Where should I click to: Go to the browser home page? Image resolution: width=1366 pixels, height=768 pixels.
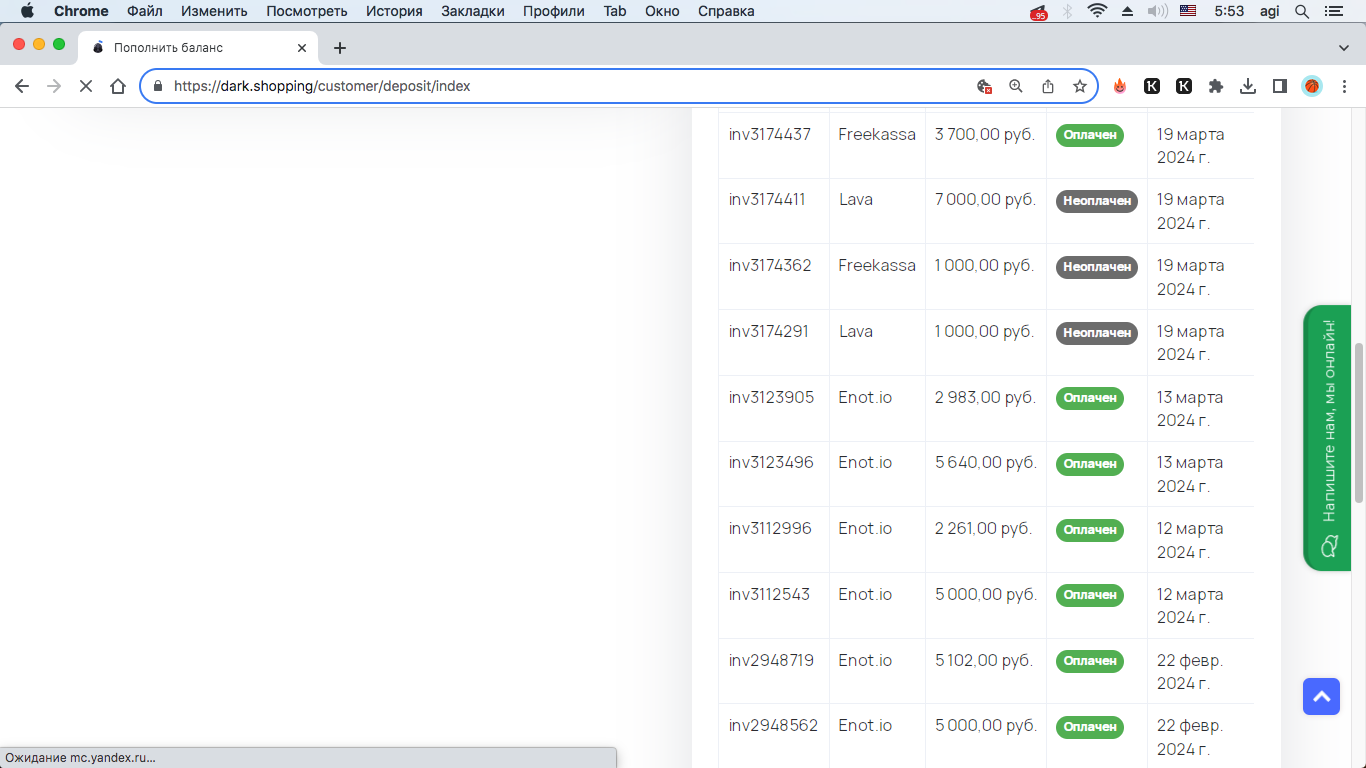click(x=118, y=86)
